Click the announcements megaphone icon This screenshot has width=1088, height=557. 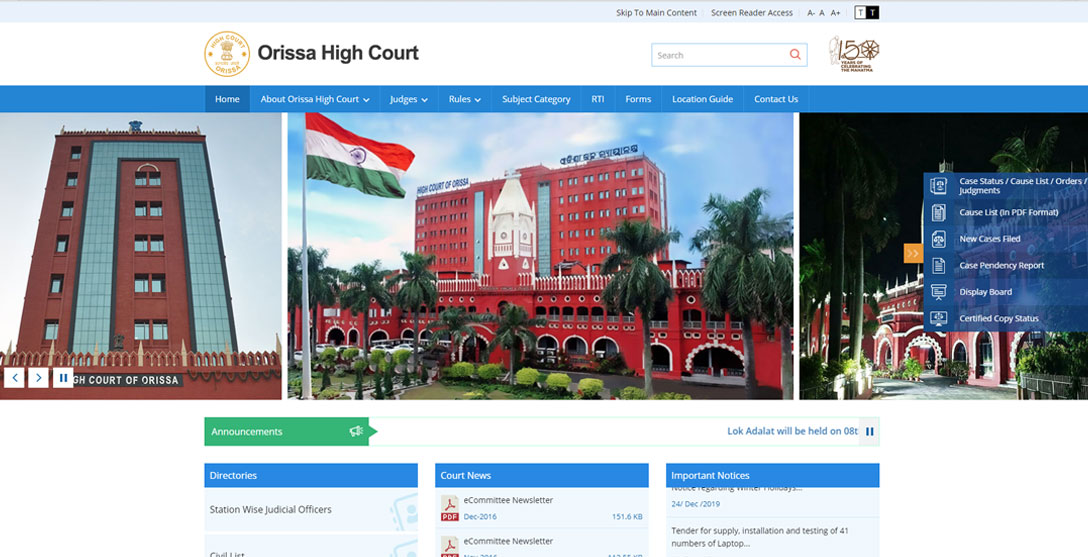coord(356,431)
